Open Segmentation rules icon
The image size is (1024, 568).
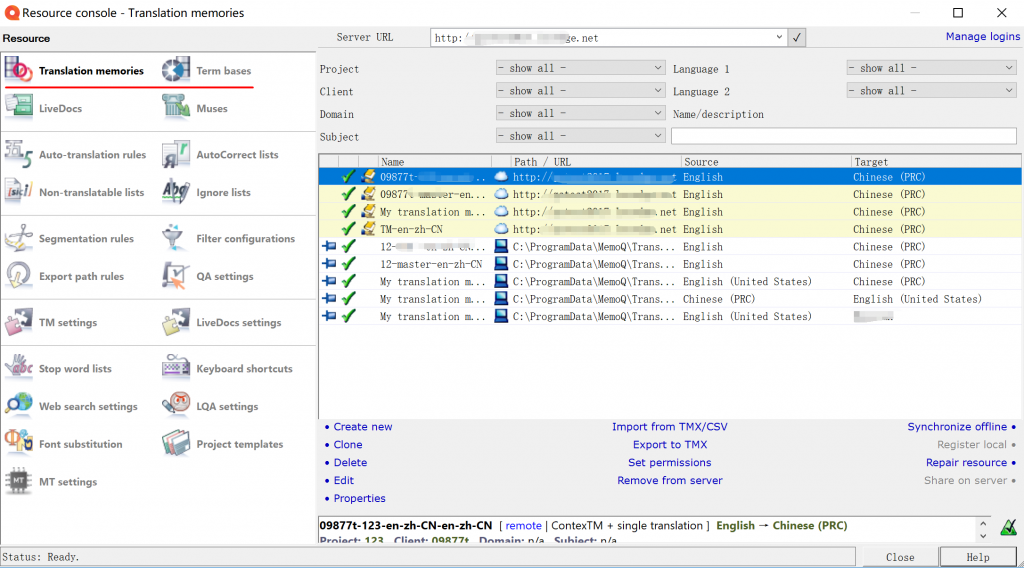click(19, 238)
